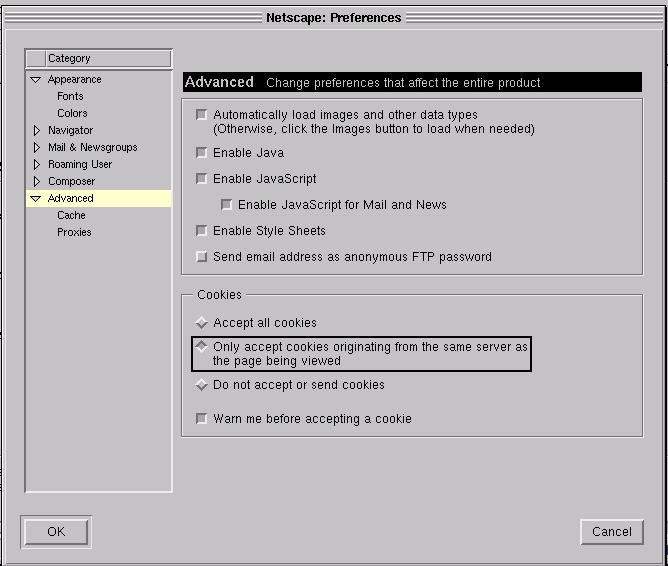Collapse the Appearance category arrow
Screen dimensions: 668x566
coord(37,80)
